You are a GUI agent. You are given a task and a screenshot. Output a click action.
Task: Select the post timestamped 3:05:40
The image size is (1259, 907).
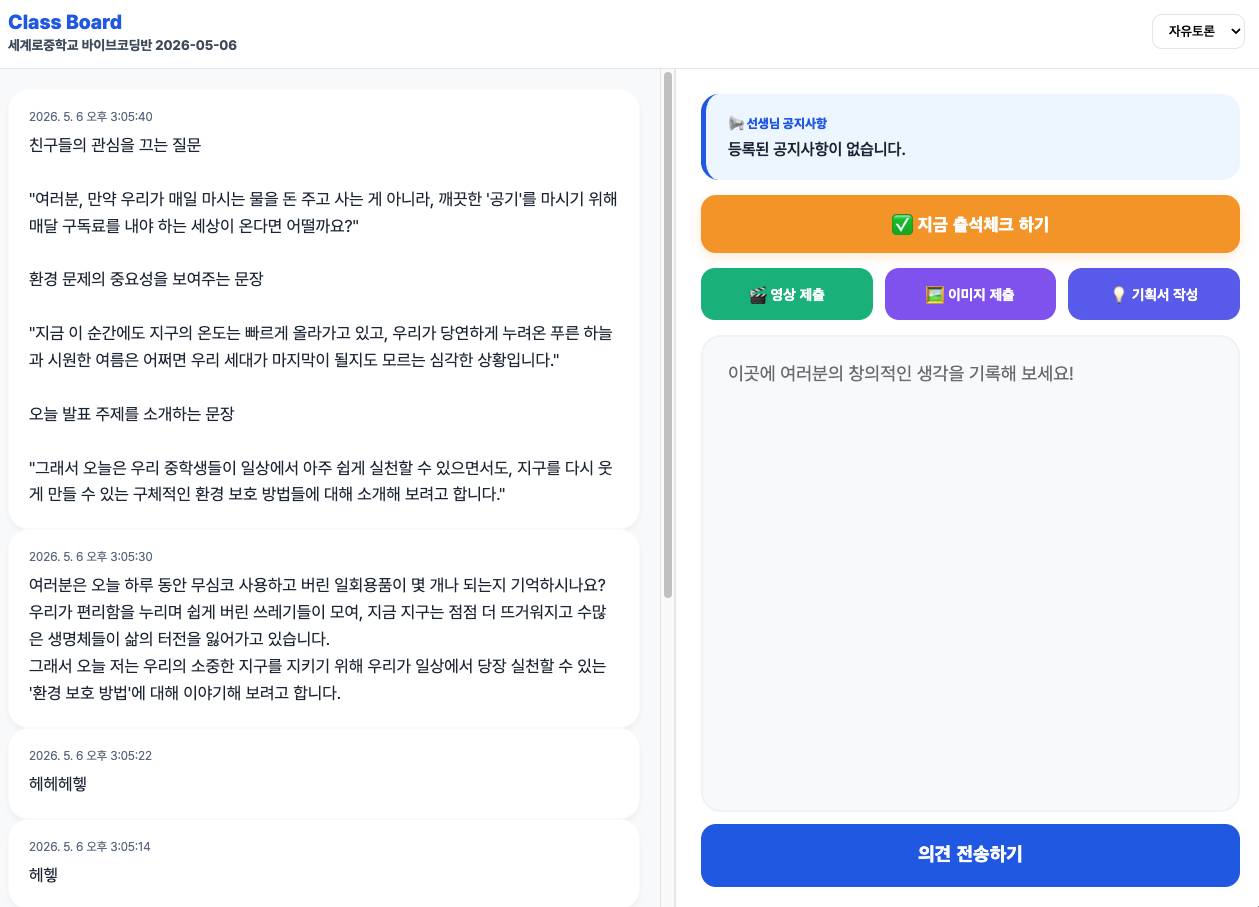tap(324, 309)
